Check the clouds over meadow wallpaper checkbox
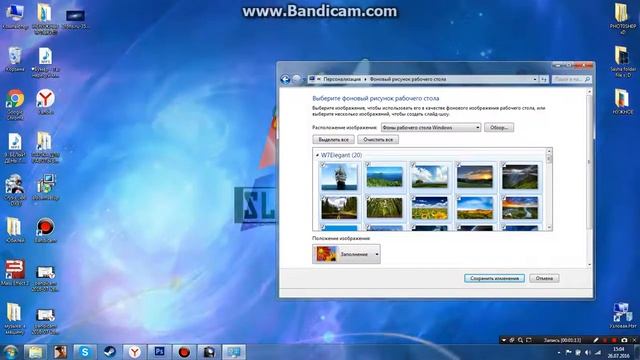The width and height of the screenshot is (640, 360). click(414, 164)
